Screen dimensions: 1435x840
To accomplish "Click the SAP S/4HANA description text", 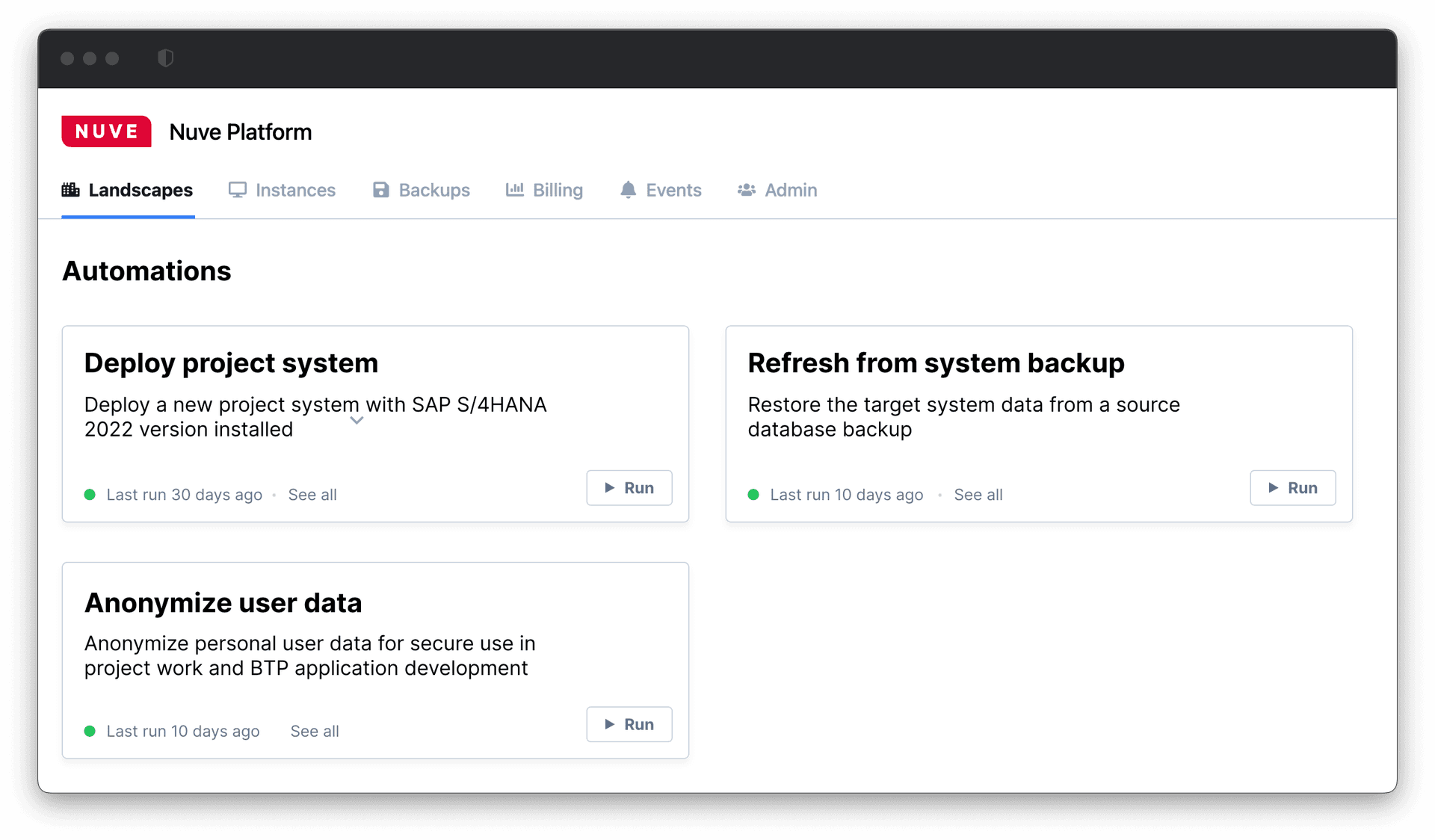I will tap(315, 417).
